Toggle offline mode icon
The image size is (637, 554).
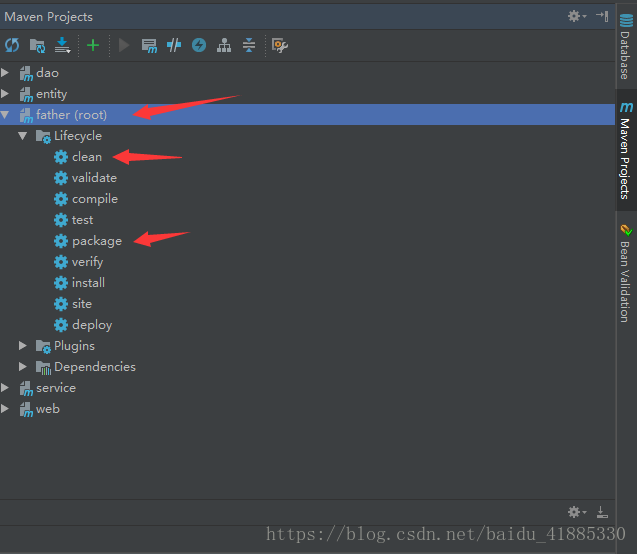tap(174, 45)
